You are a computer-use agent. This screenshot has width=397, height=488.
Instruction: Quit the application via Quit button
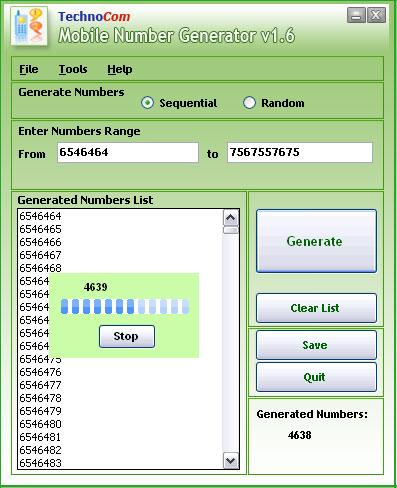pos(316,377)
